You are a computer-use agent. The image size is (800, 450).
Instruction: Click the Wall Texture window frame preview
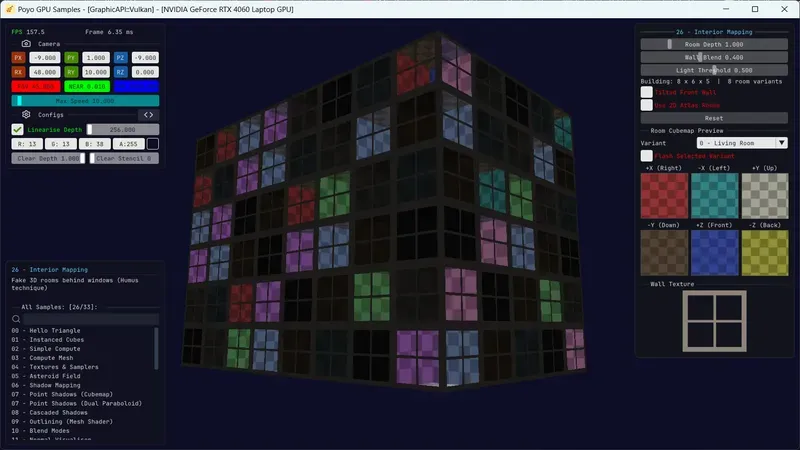click(x=714, y=321)
